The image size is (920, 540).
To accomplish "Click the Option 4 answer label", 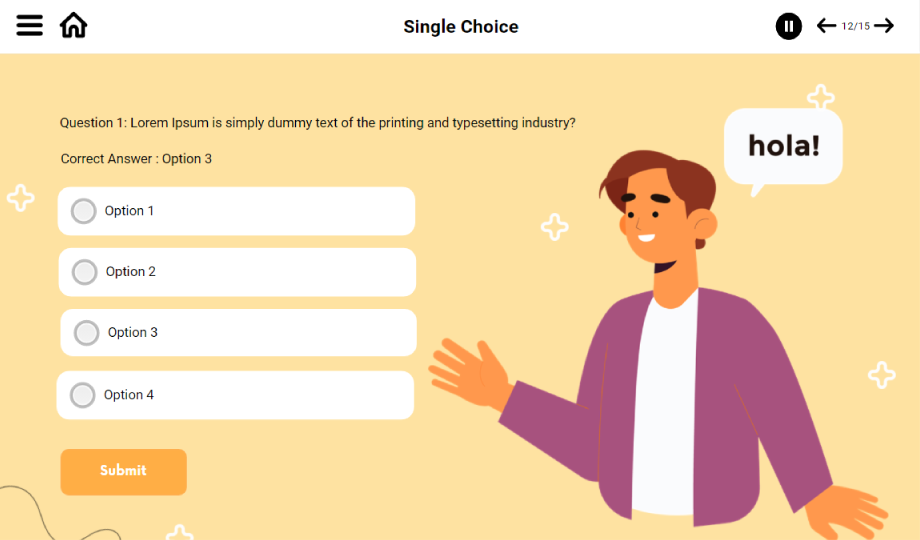I will point(129,395).
